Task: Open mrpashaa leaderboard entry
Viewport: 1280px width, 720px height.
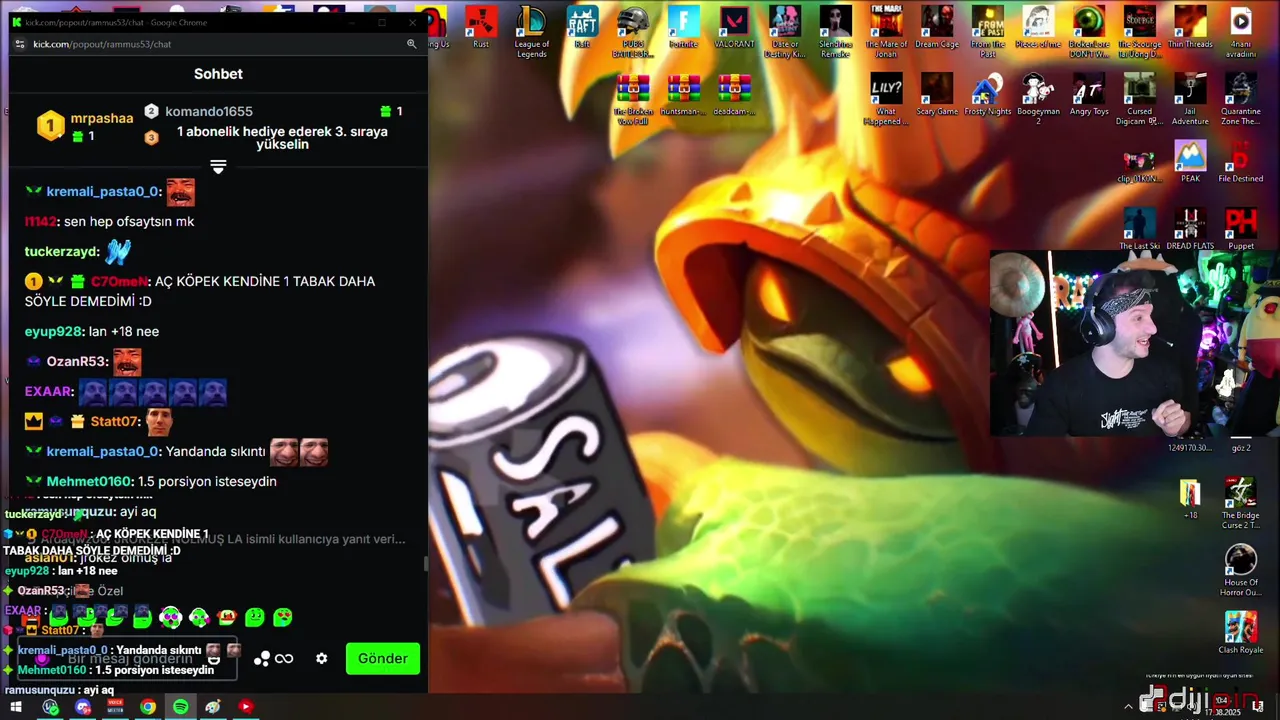Action: point(85,125)
